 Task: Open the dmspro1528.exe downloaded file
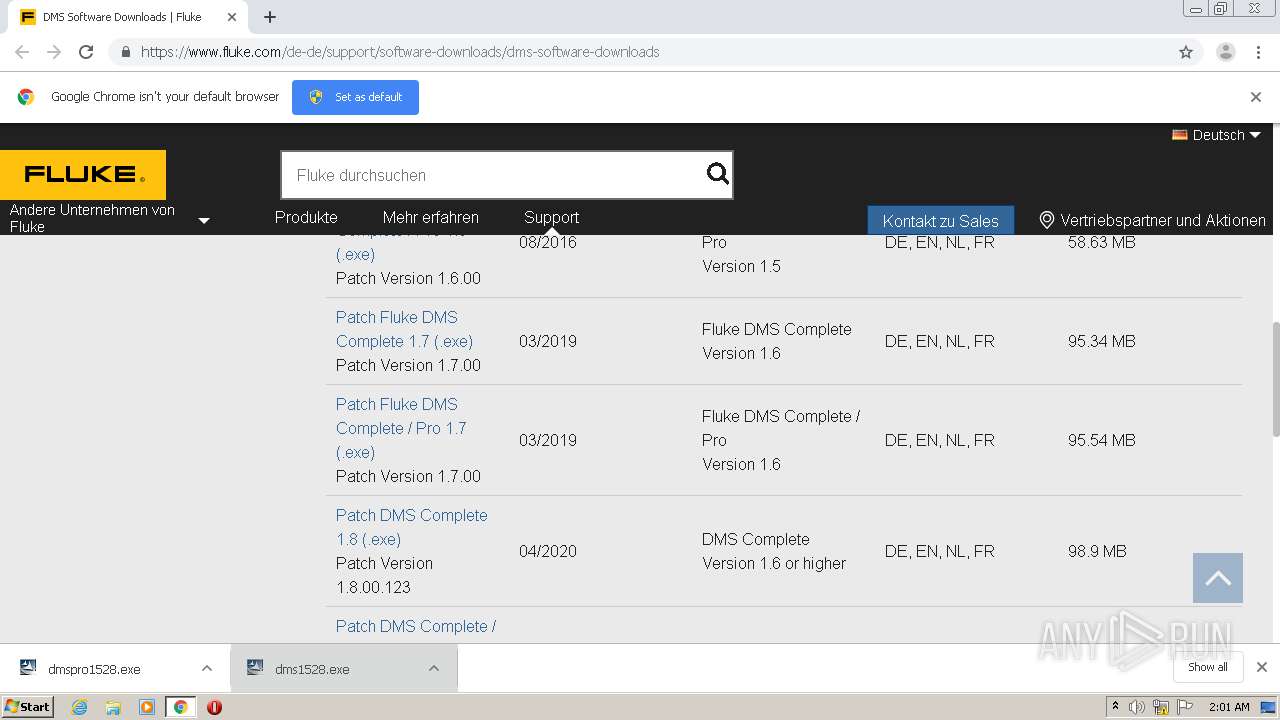tap(93, 669)
